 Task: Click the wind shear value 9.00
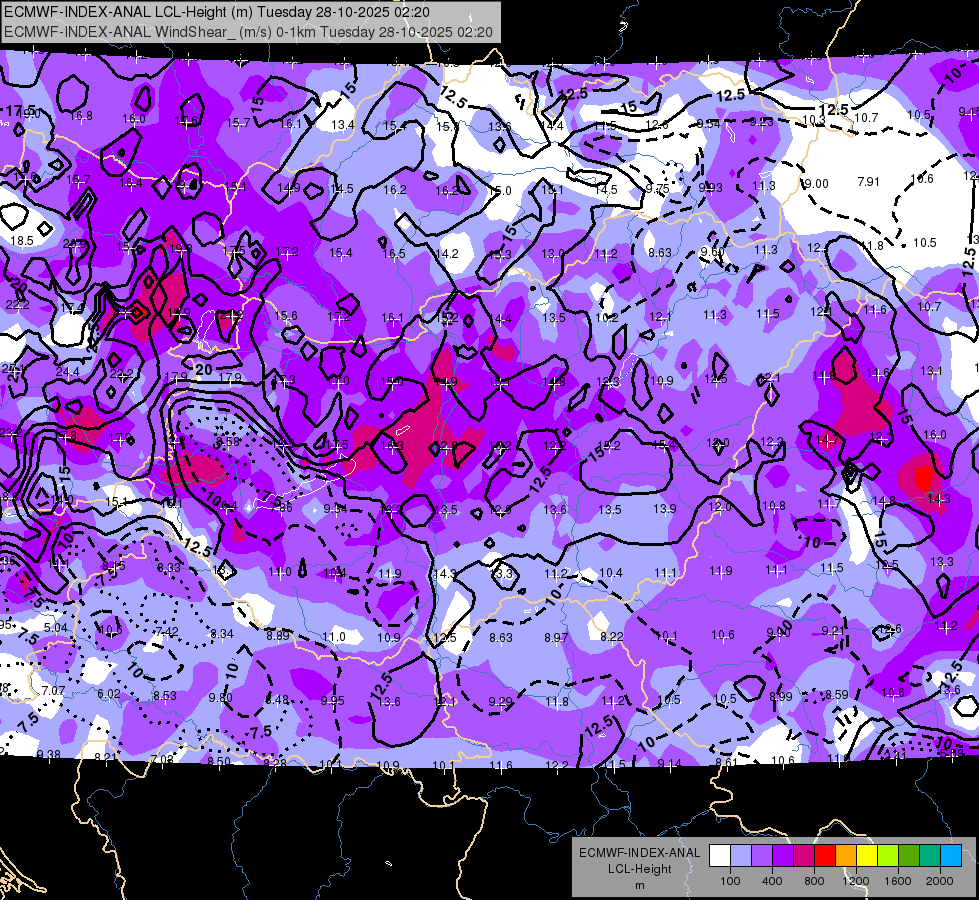[x=815, y=184]
